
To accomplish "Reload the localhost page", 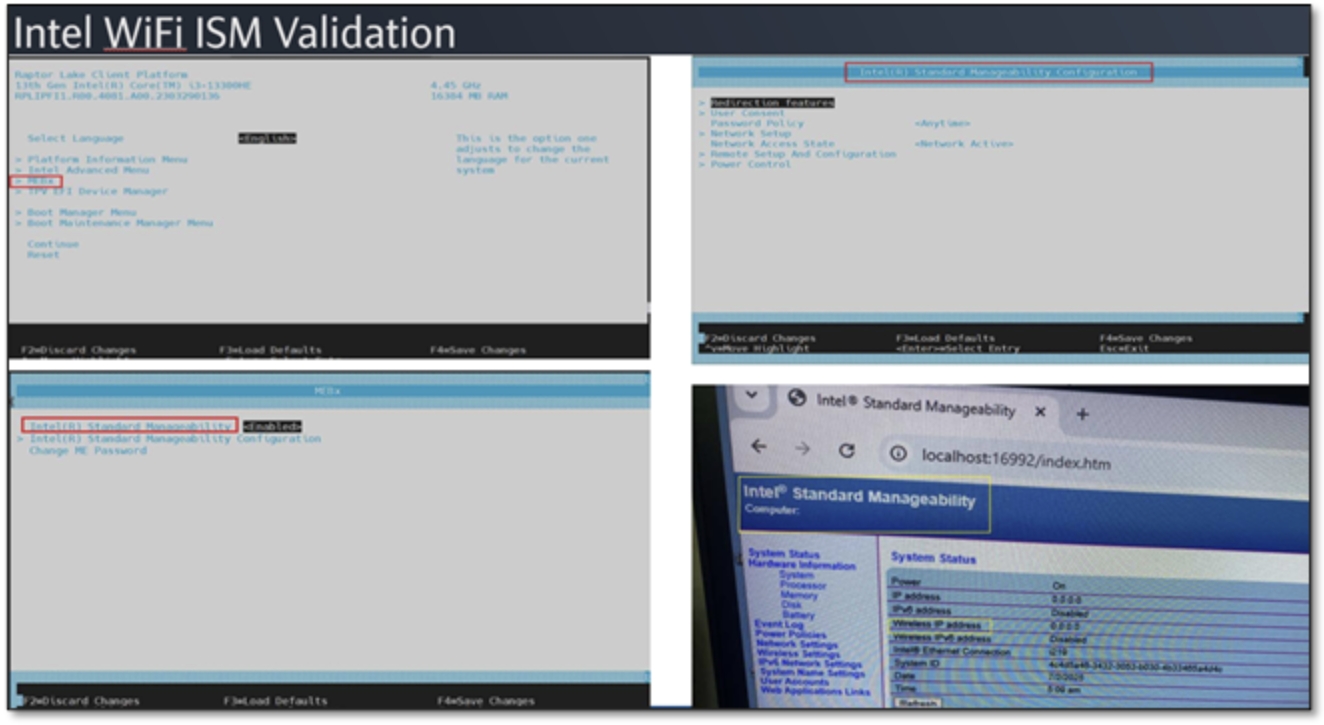I will click(x=847, y=451).
